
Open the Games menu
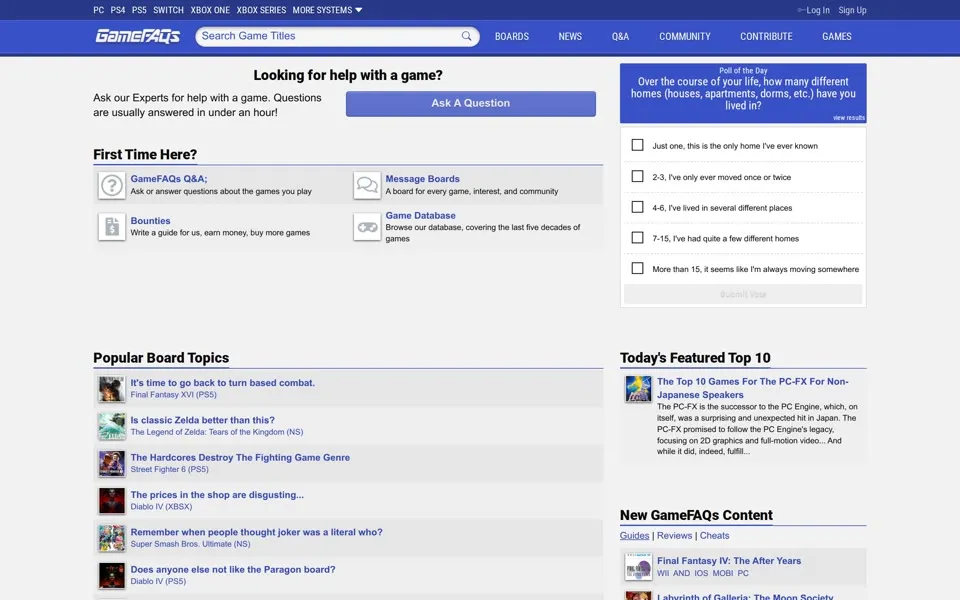(x=836, y=36)
